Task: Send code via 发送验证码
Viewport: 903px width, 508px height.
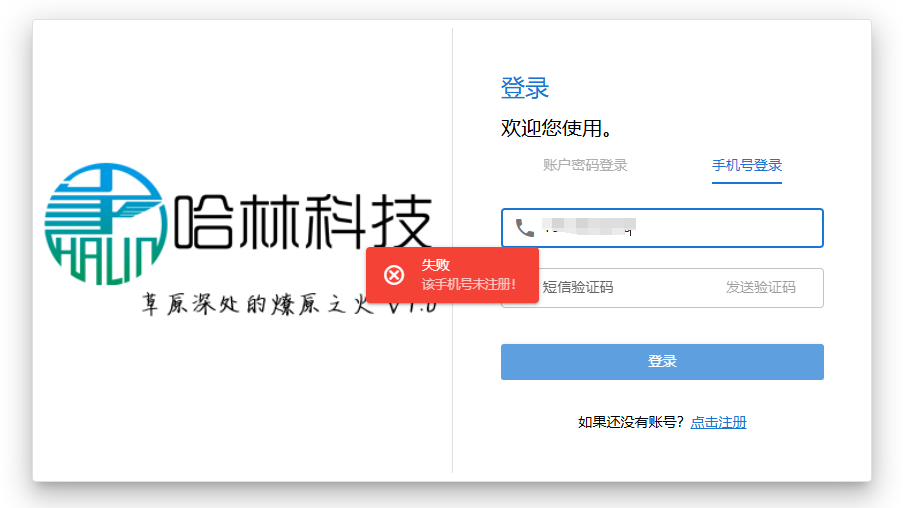Action: pos(760,287)
